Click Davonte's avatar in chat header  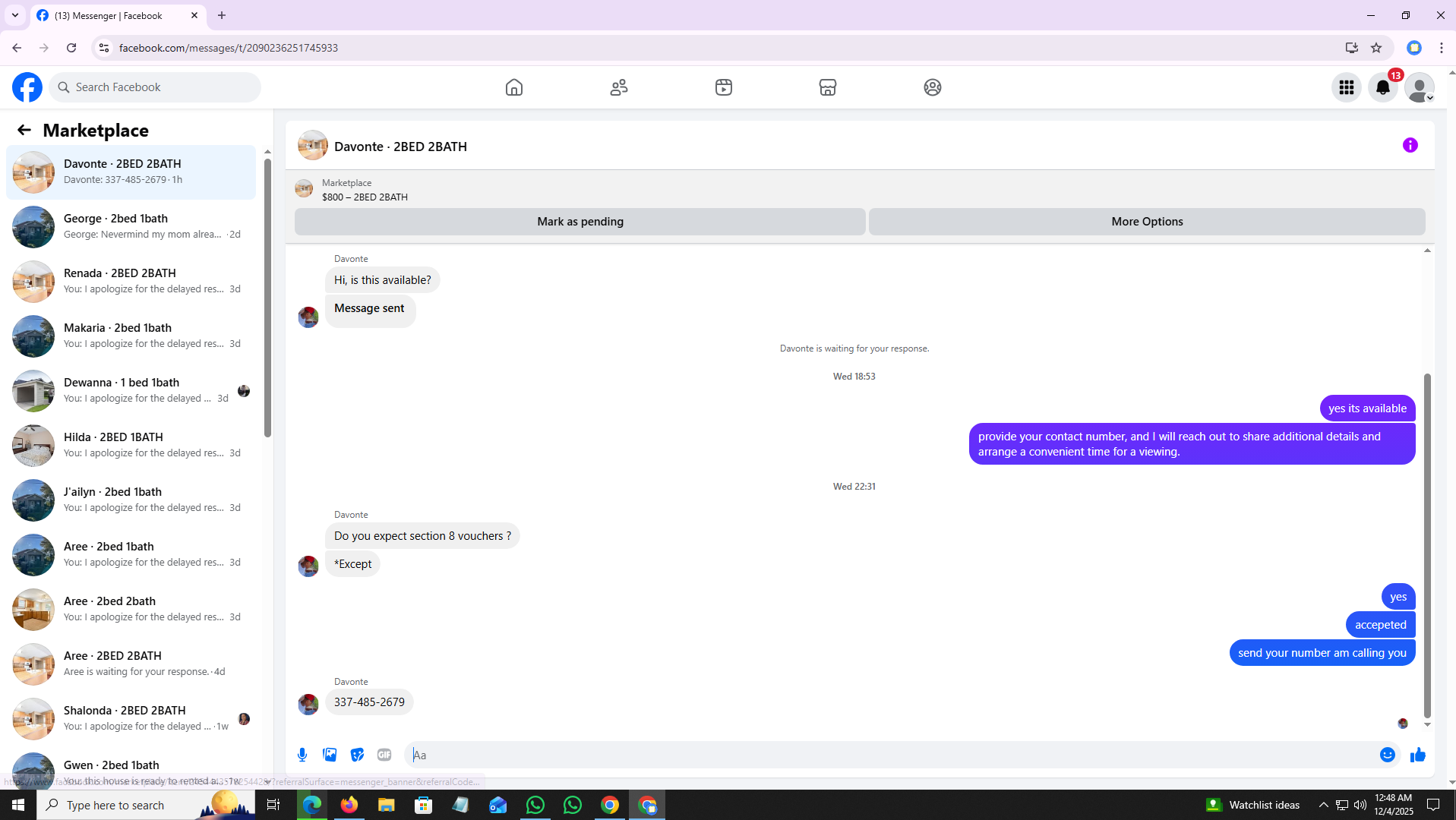313,145
